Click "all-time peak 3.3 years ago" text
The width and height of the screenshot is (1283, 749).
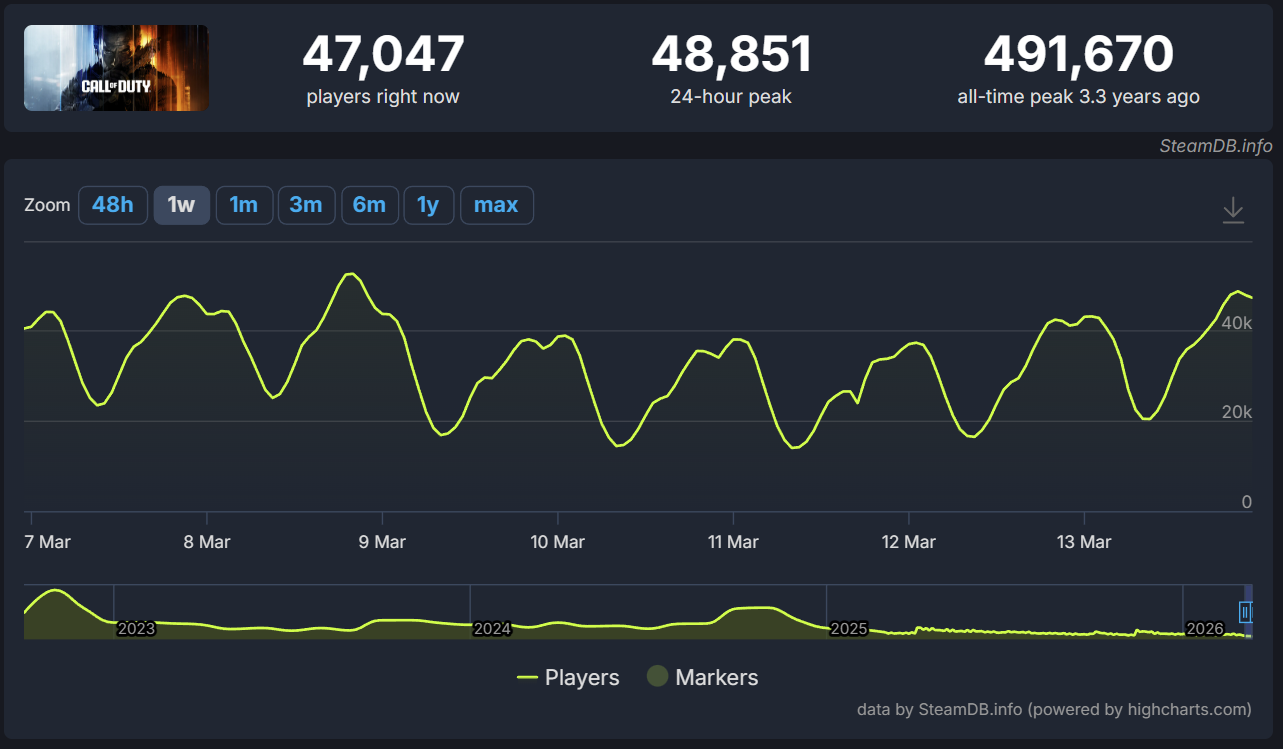tap(1078, 97)
